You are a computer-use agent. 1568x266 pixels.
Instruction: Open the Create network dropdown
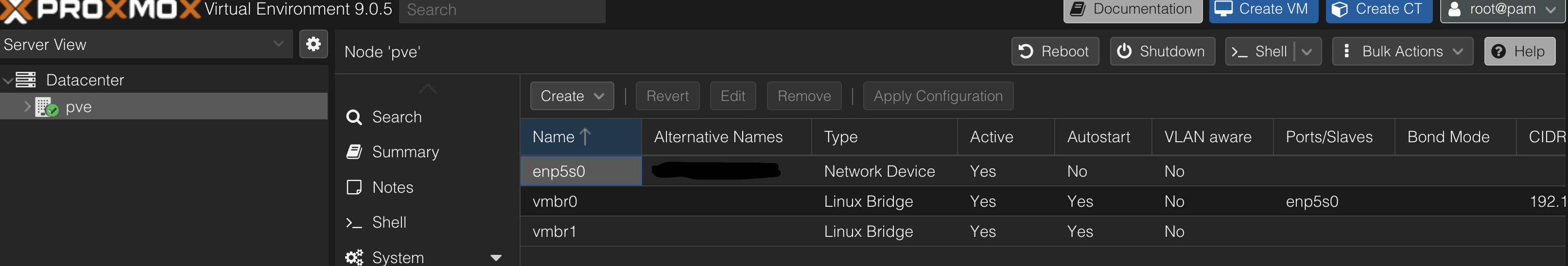pyautogui.click(x=572, y=96)
